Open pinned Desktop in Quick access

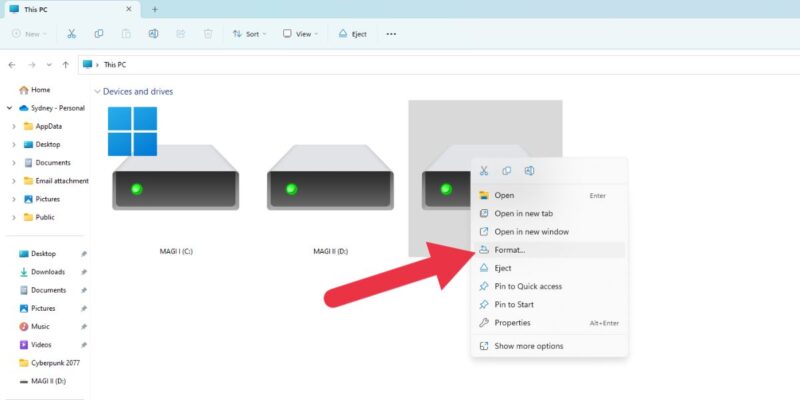(37, 254)
